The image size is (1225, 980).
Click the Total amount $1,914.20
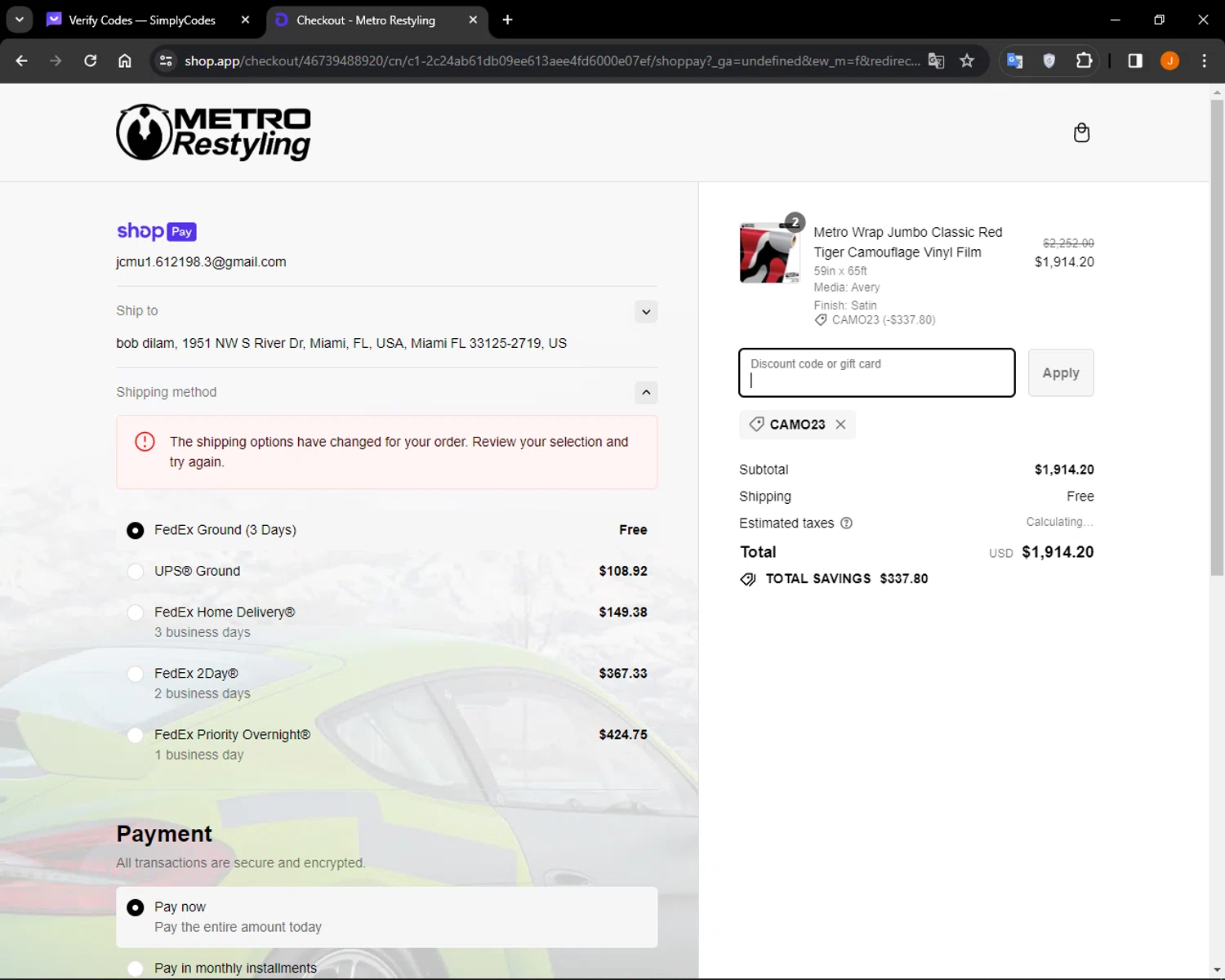tap(1058, 552)
